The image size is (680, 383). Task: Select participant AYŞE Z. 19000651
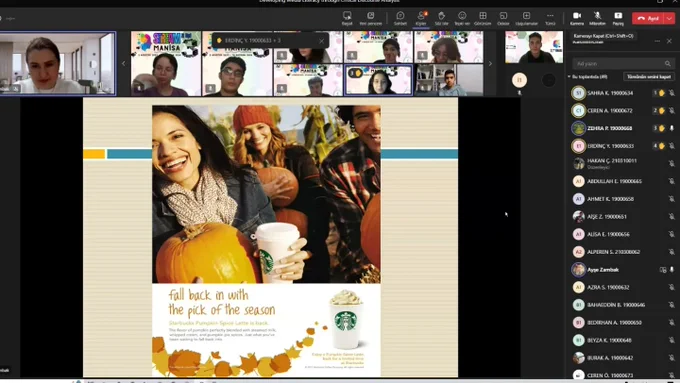[622, 216]
